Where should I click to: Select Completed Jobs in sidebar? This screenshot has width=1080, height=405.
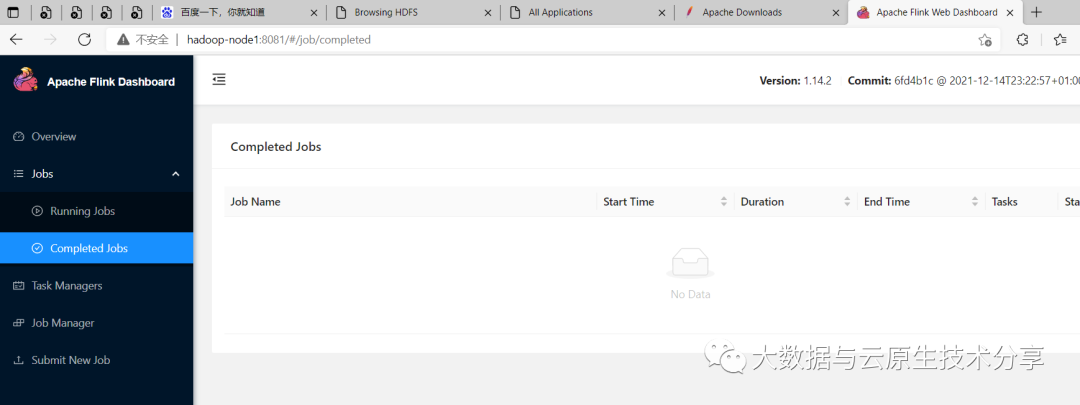tap(96, 248)
